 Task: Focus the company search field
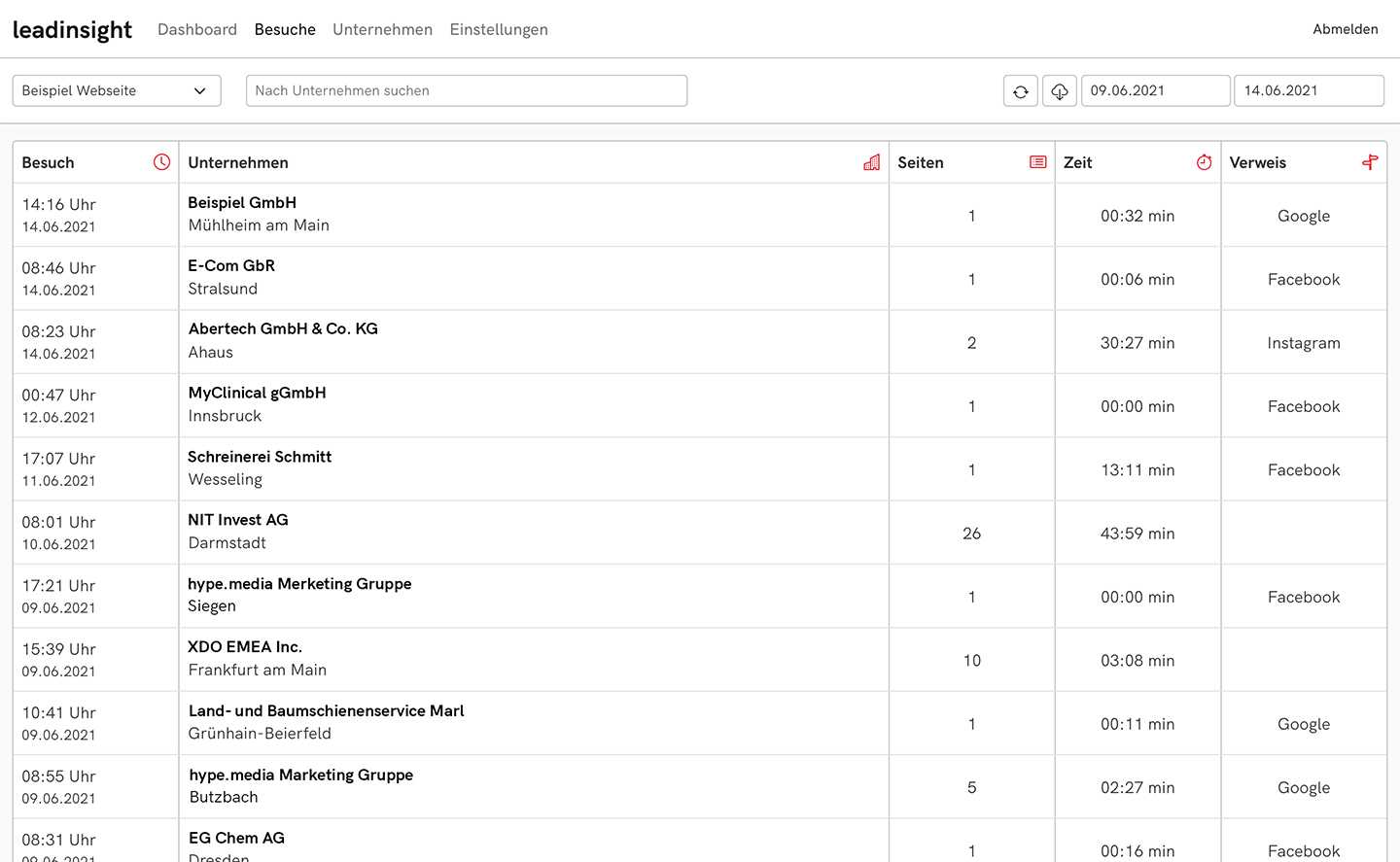point(467,90)
